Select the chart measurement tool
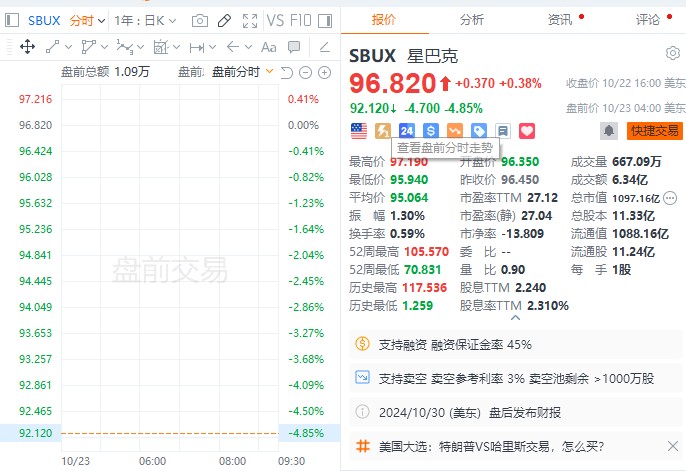This screenshot has width=686, height=471. (x=161, y=47)
